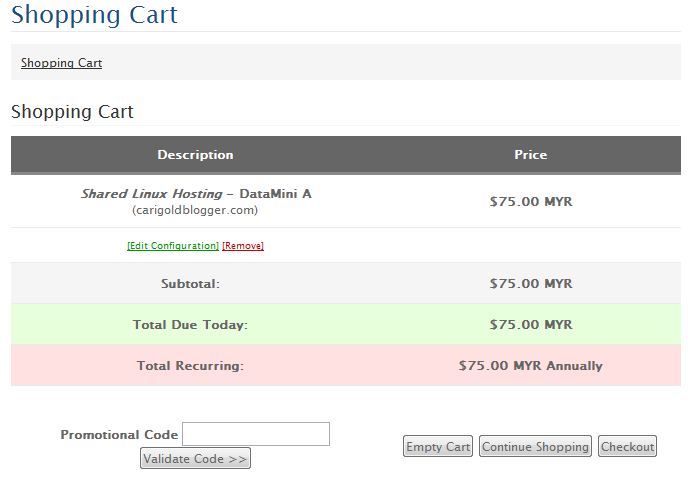Click the Subtotal amount $75.00 MYR
Viewport: 691px width, 479px height.
coord(531,283)
